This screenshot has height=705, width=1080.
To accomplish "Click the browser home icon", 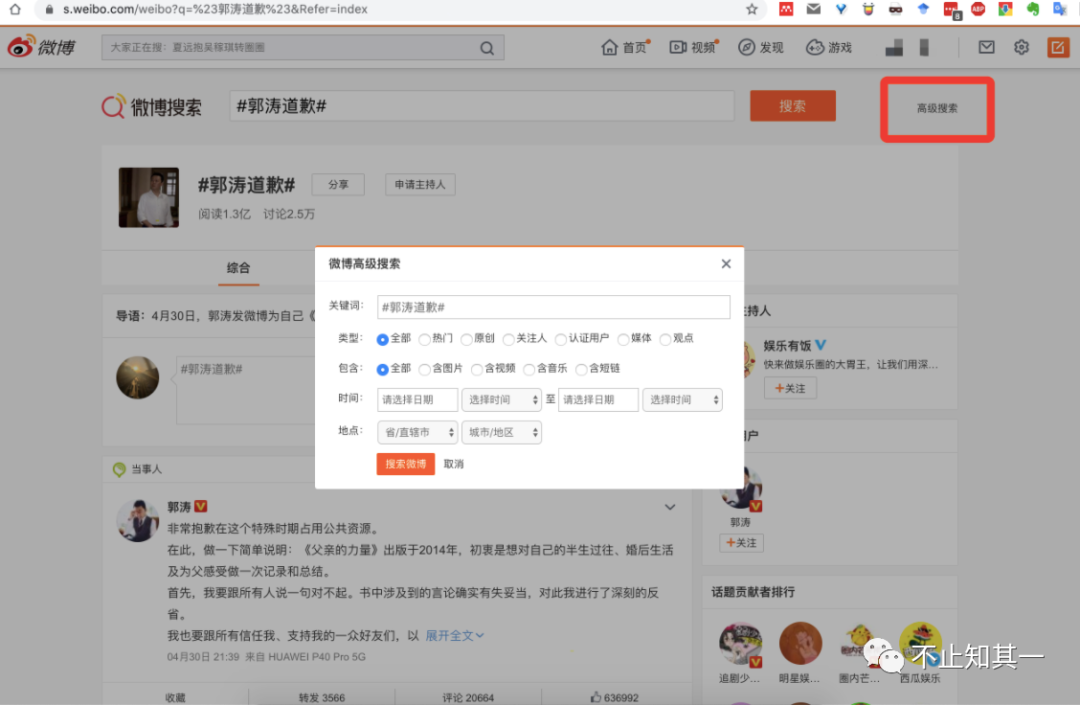I will [x=14, y=9].
